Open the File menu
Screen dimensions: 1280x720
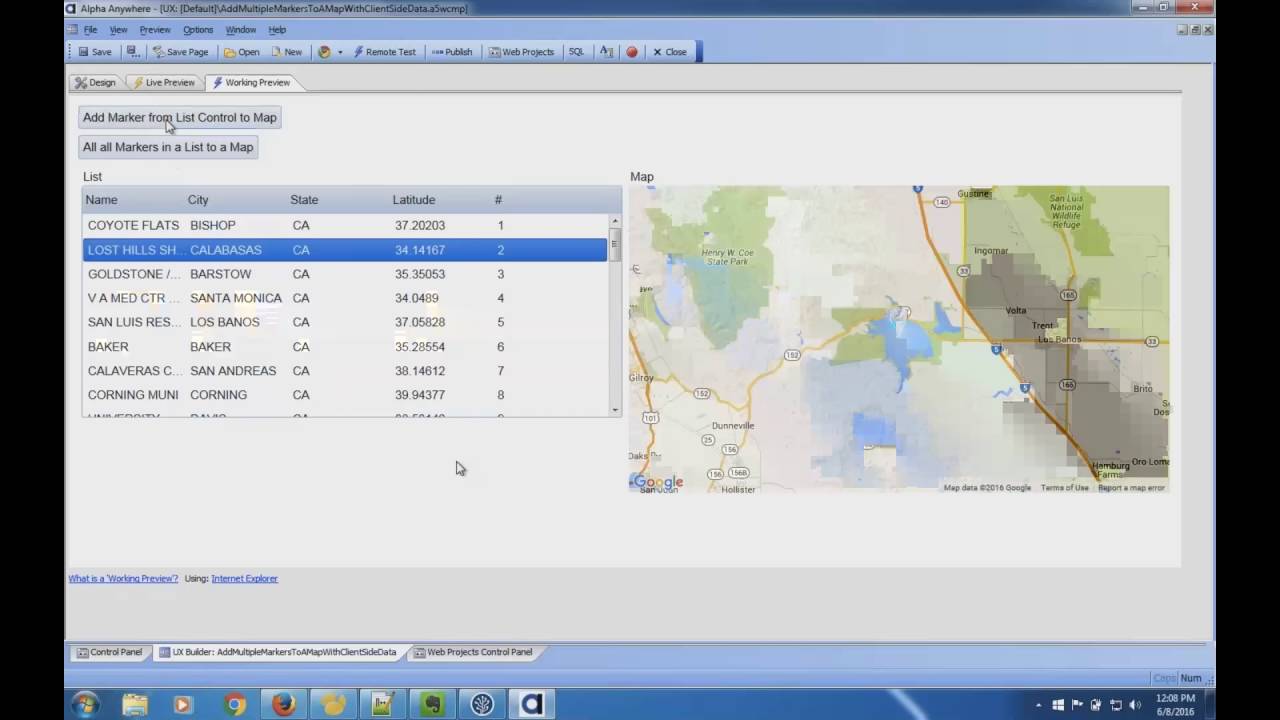pyautogui.click(x=90, y=30)
